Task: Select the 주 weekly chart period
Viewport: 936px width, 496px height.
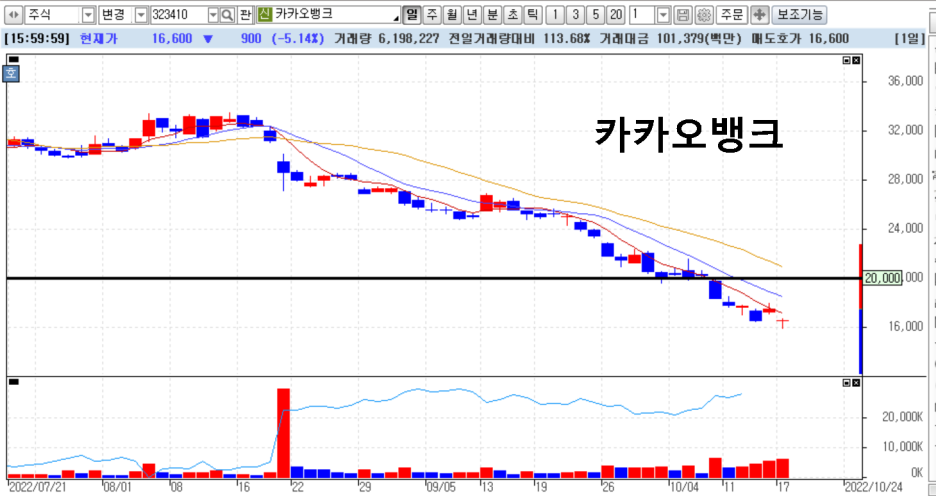Action: (x=432, y=15)
